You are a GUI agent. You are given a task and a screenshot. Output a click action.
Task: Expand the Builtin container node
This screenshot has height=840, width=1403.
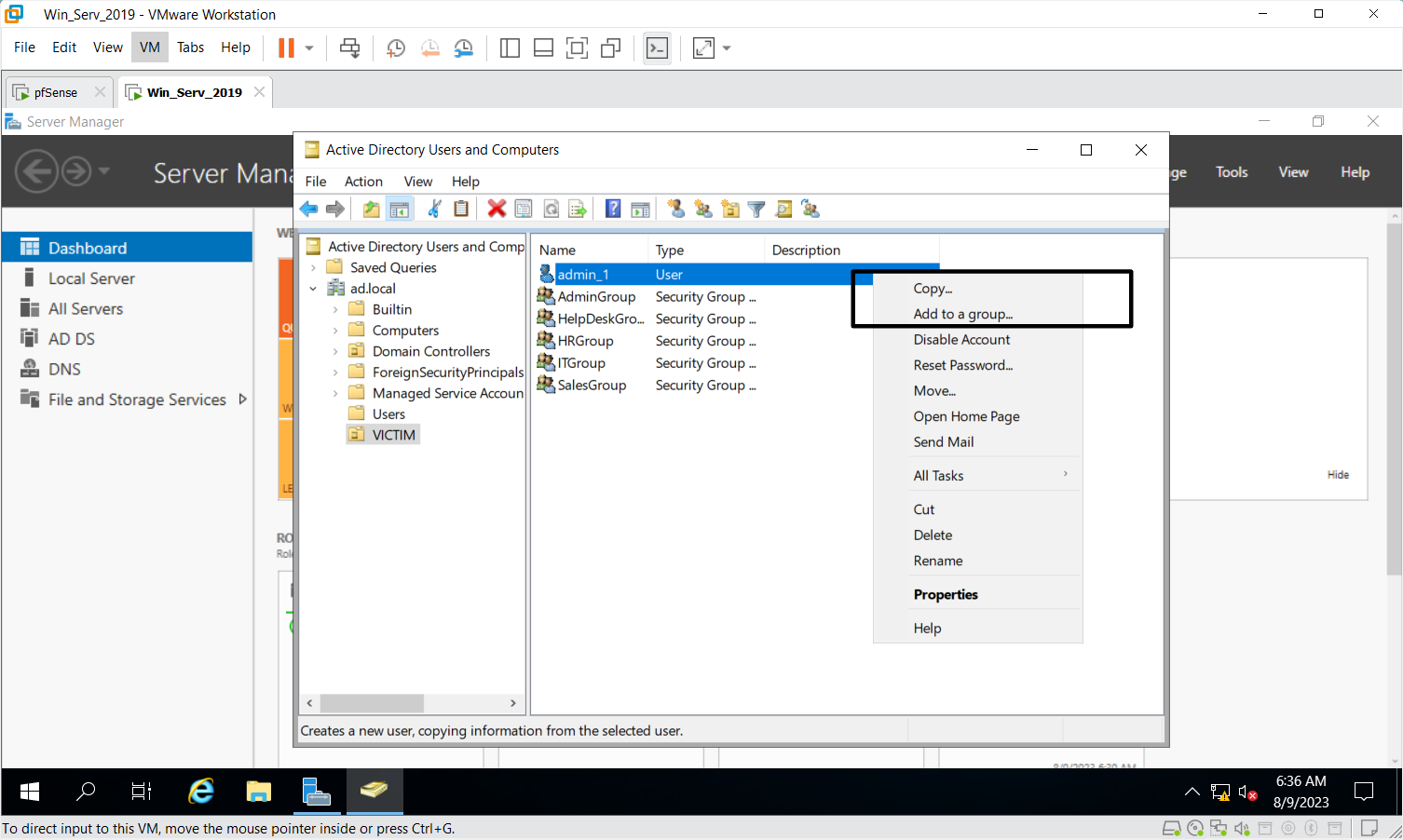335,309
